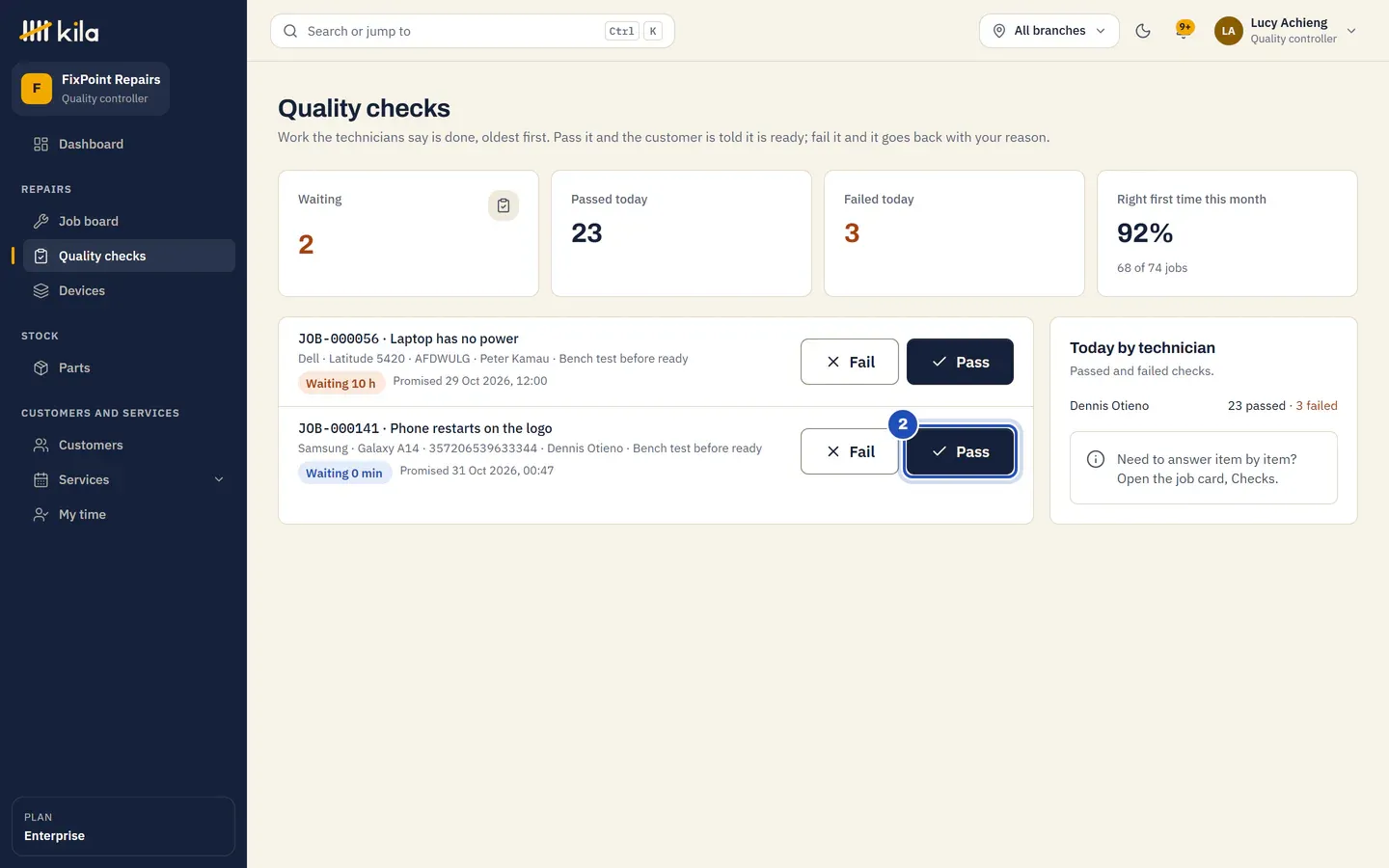Click the 3 failed count

coord(1317,406)
